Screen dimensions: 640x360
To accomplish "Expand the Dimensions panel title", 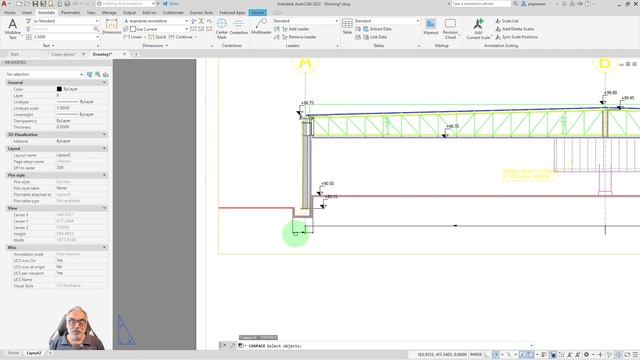I will [x=155, y=46].
